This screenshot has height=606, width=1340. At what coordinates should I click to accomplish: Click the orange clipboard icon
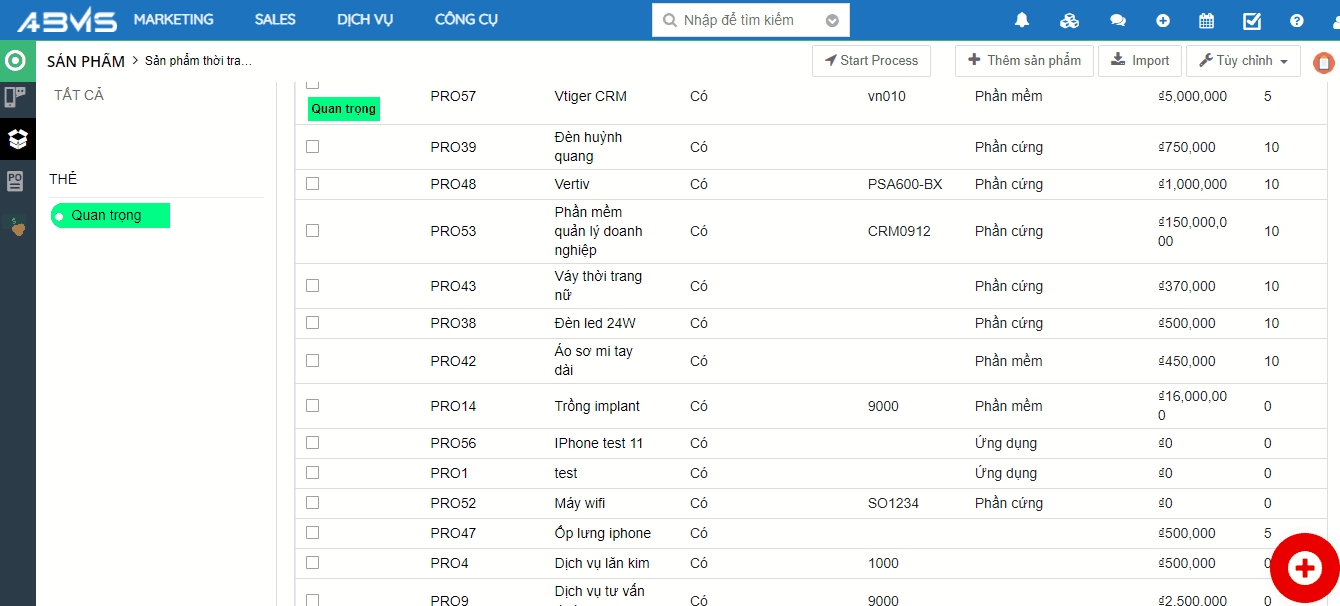pyautogui.click(x=1324, y=63)
